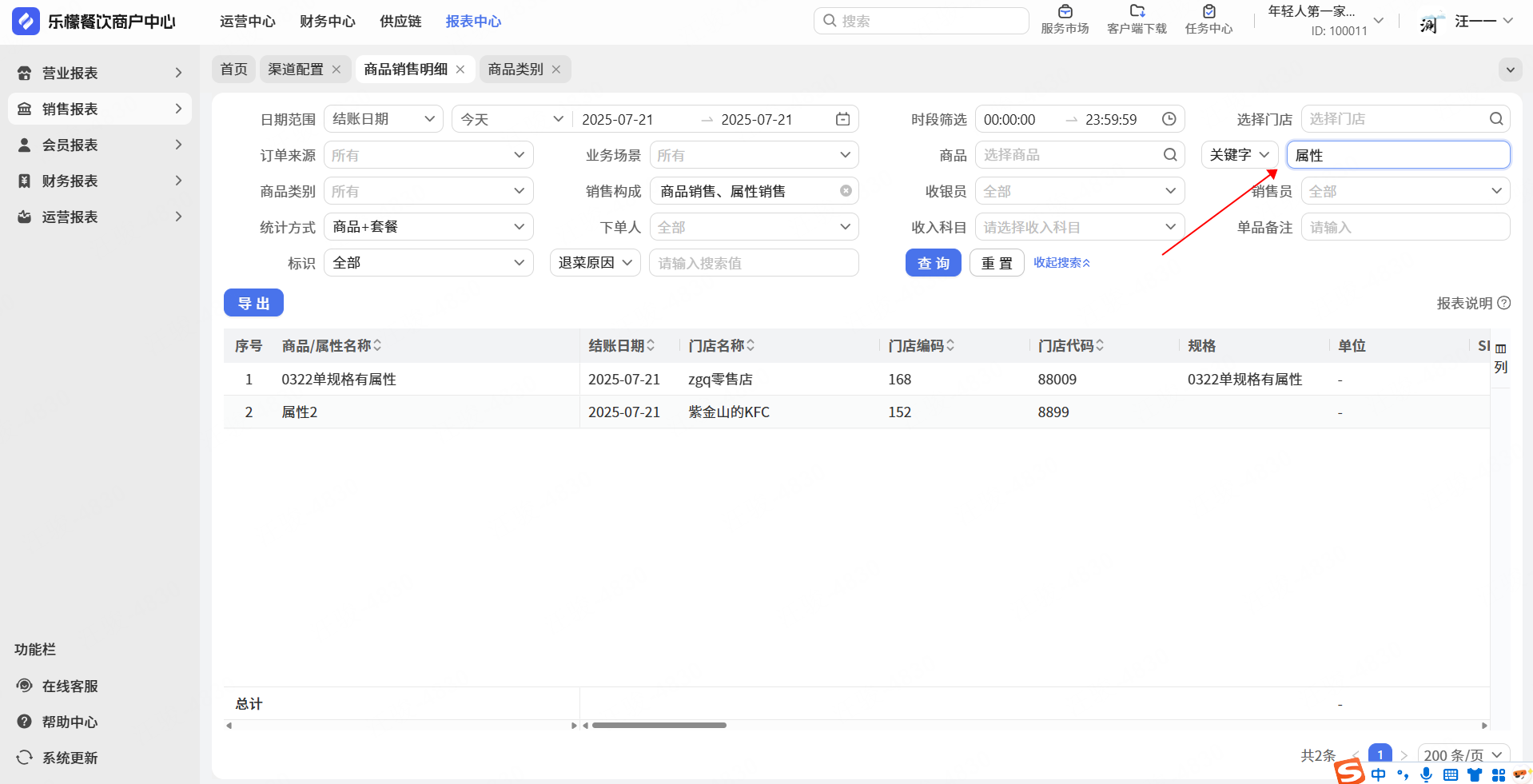The width and height of the screenshot is (1533, 784).
Task: Sort by 门店编码 column arrows
Action: (x=950, y=345)
